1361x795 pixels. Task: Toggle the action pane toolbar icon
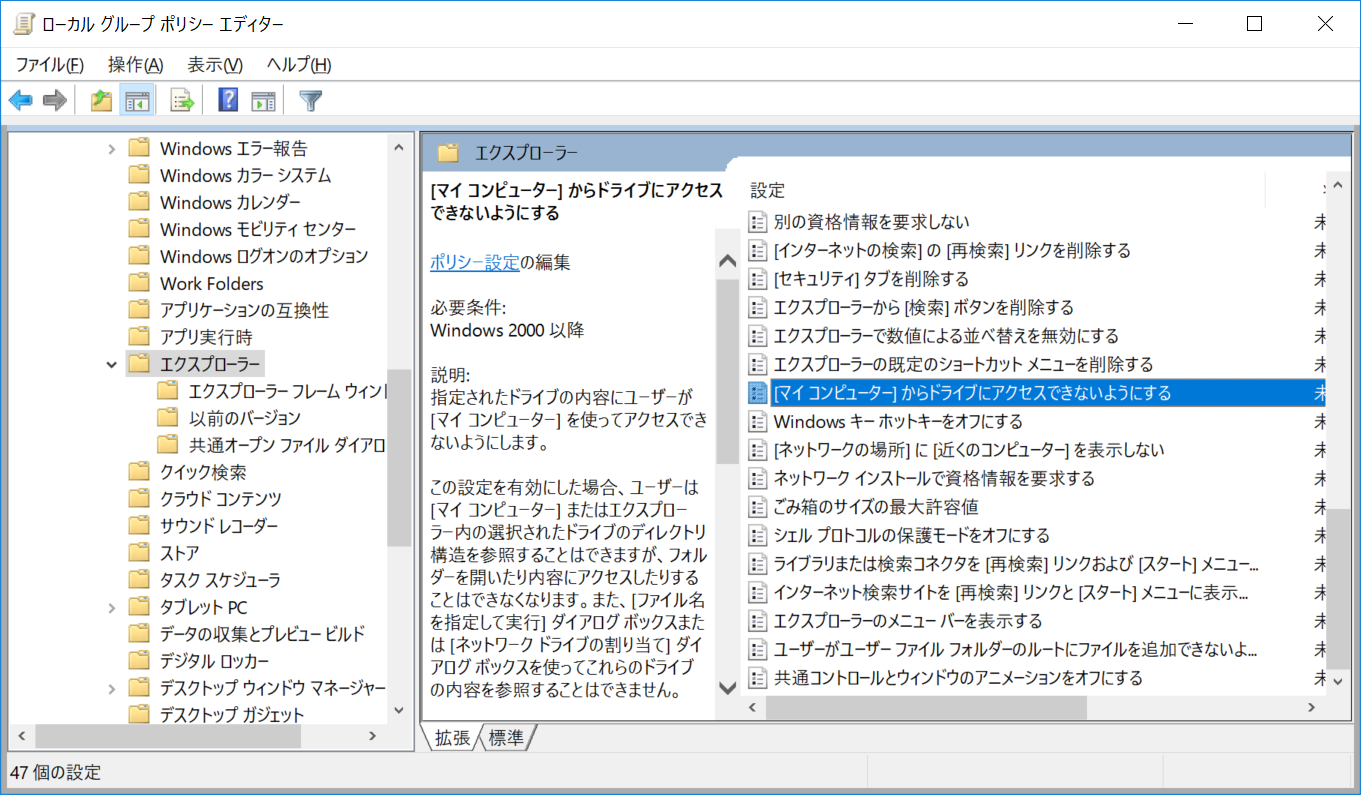tap(263, 100)
